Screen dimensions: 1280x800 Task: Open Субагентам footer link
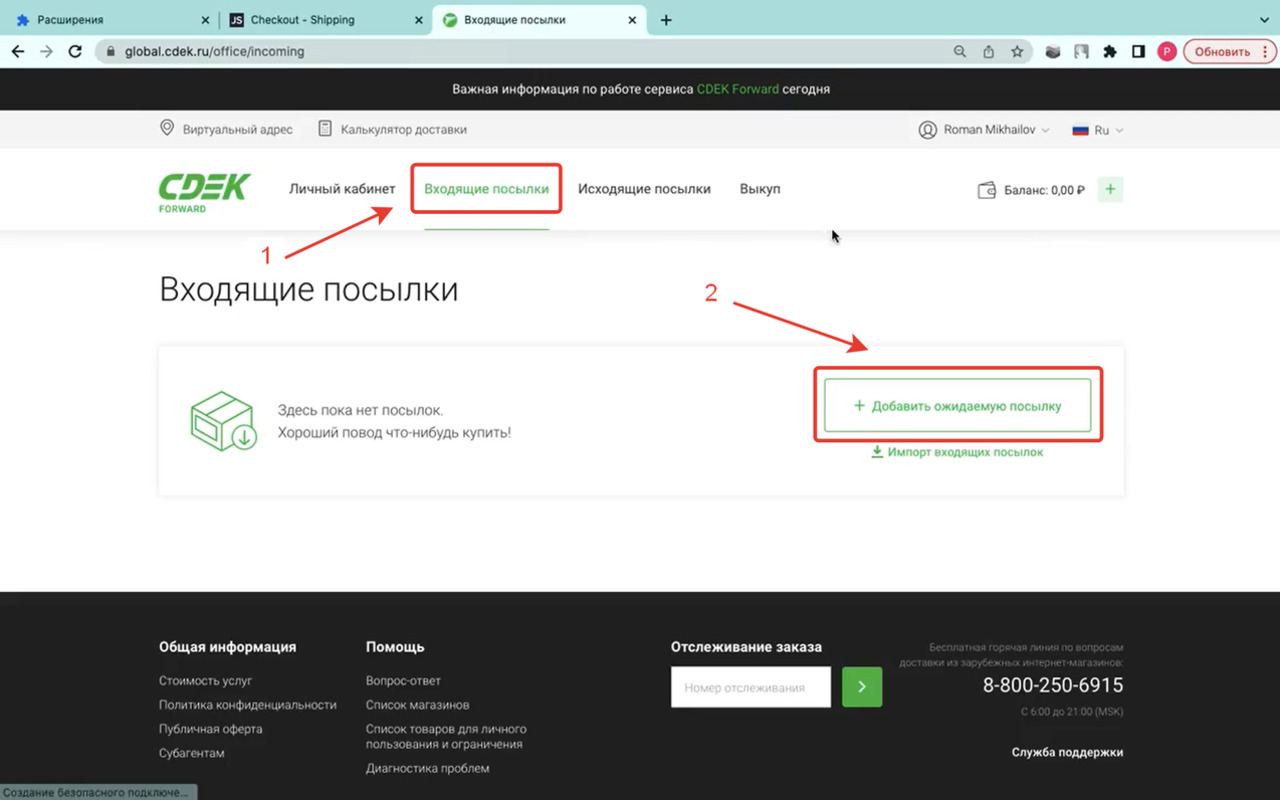(192, 753)
